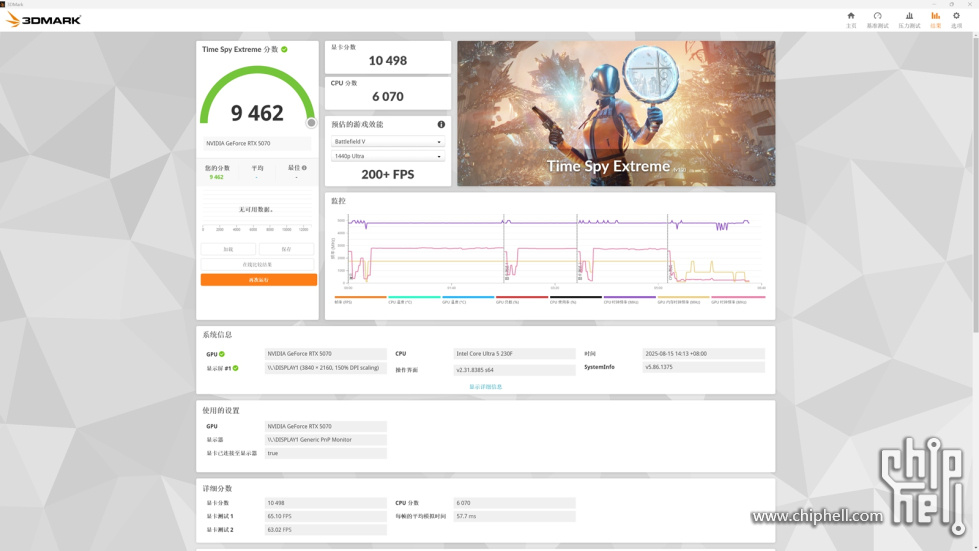Open the game dropdown showing Battlefield V
Viewport: 979px width, 551px height.
pyautogui.click(x=387, y=142)
